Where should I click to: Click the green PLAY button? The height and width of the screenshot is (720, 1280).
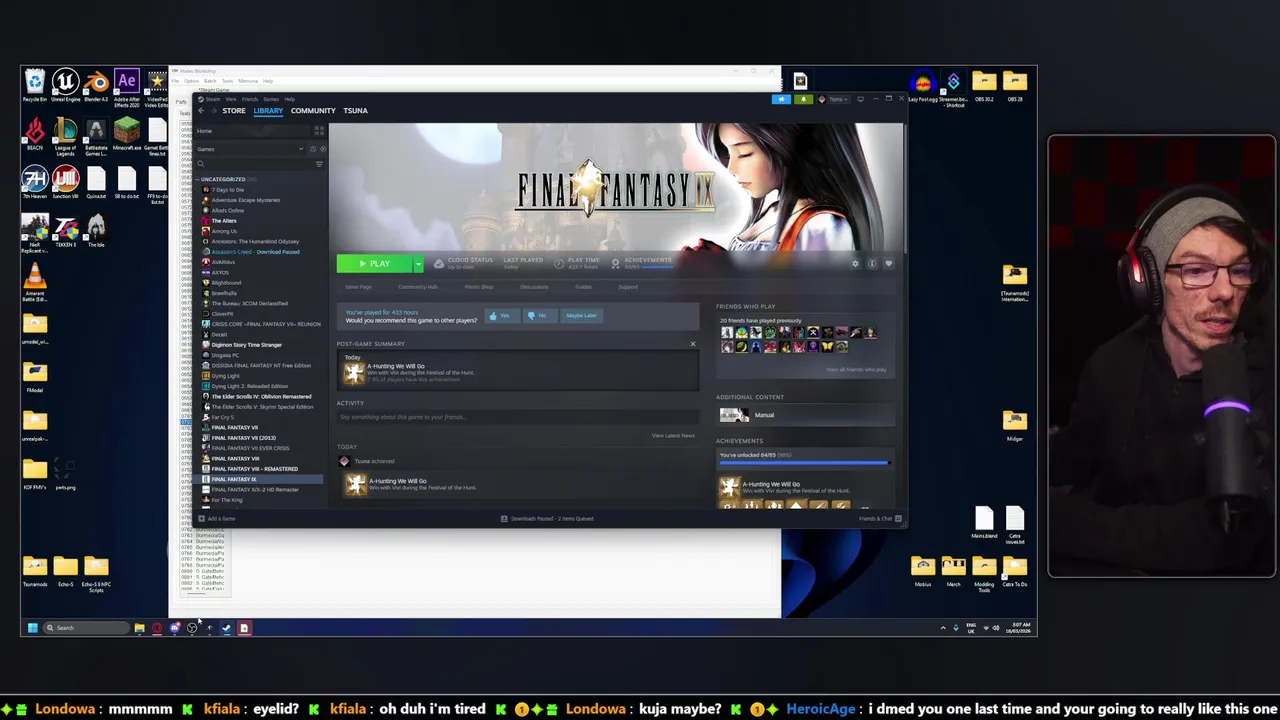point(374,264)
